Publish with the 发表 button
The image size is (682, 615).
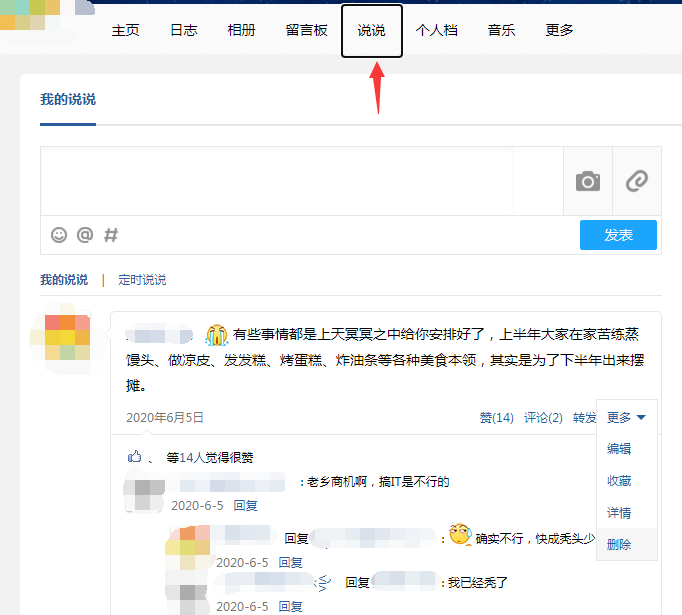pyautogui.click(x=618, y=235)
